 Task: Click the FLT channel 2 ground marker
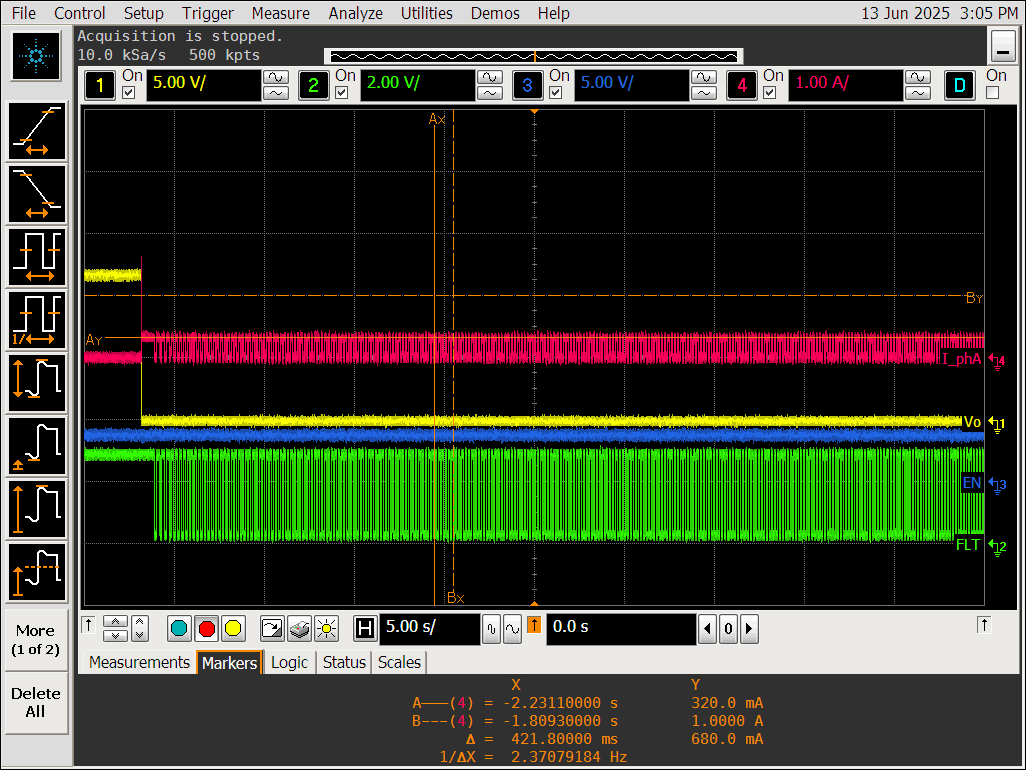(x=997, y=547)
